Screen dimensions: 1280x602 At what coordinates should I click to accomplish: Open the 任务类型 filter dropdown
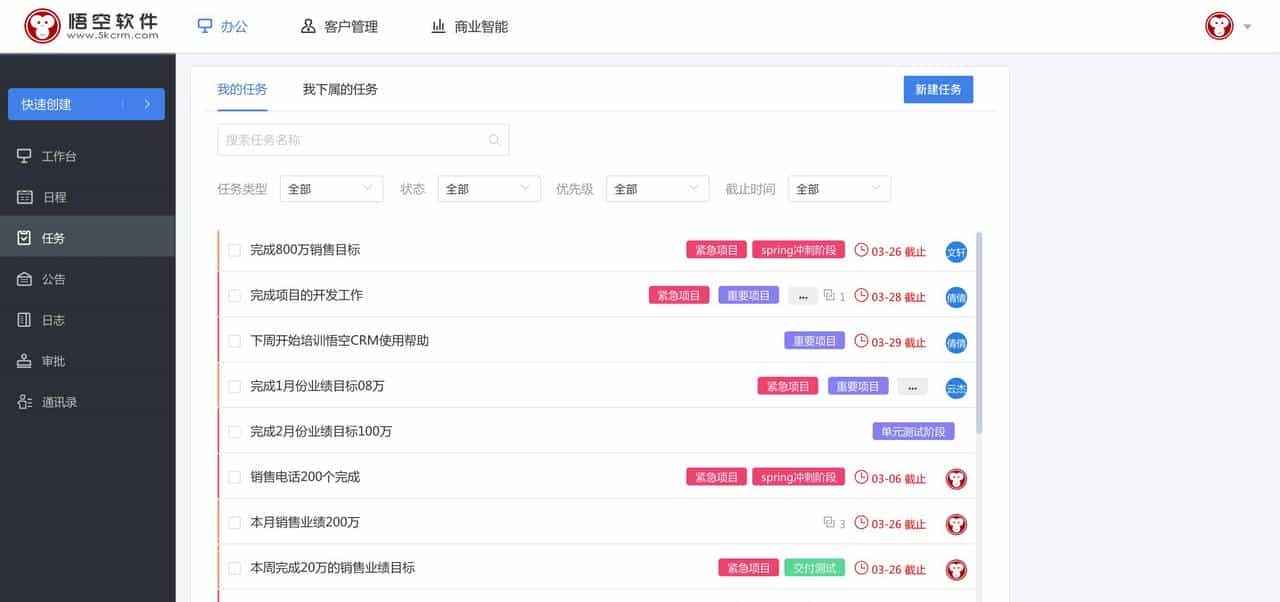(x=331, y=188)
